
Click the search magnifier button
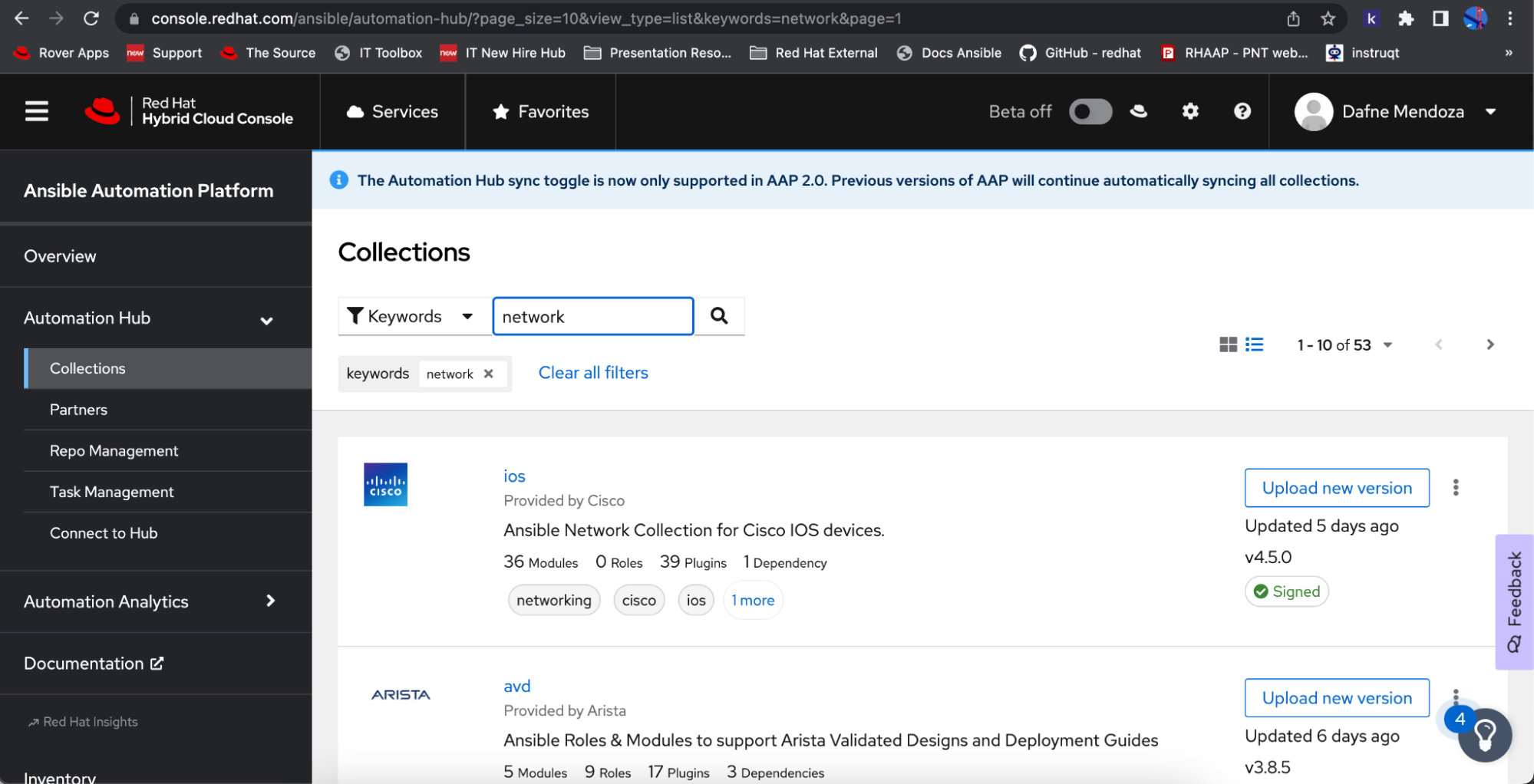(x=718, y=316)
